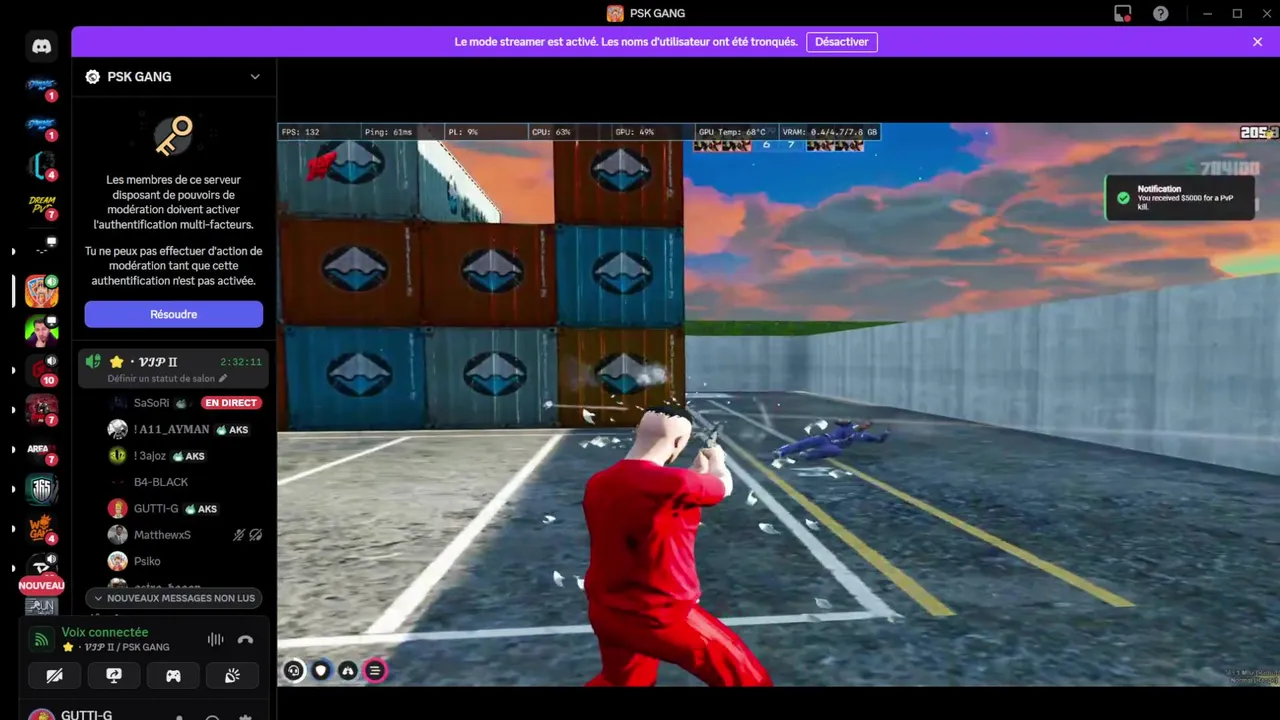This screenshot has height=720, width=1280.
Task: Open the 365 shield server icon
Action: (x=41, y=489)
